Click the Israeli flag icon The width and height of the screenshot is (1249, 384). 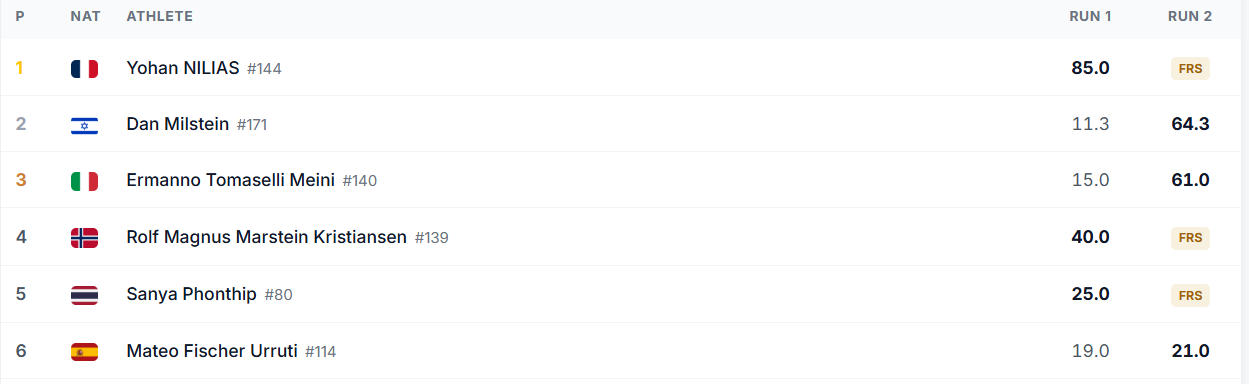pos(84,125)
